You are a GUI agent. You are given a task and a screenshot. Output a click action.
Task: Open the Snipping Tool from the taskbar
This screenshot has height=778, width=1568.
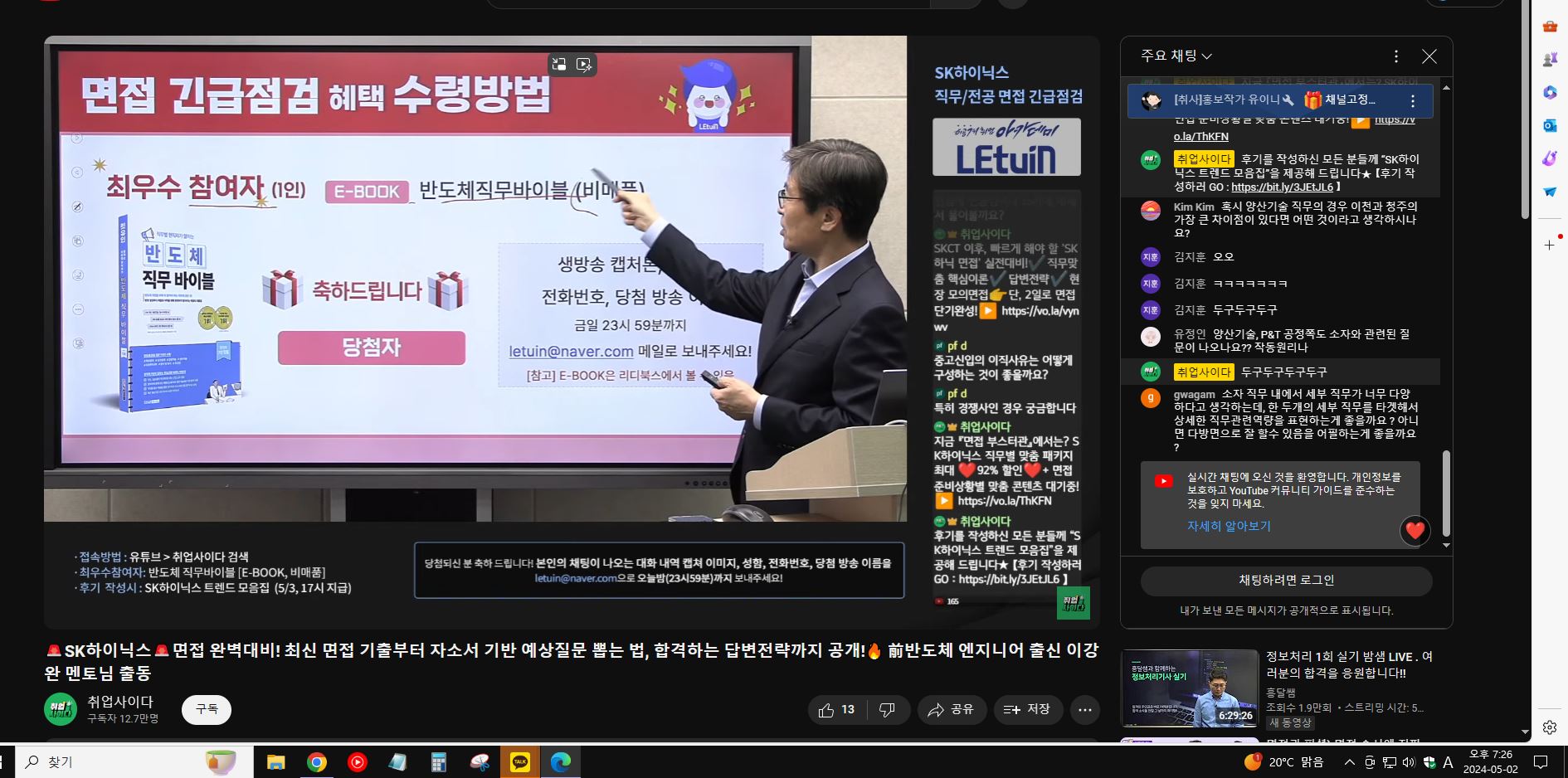[x=479, y=762]
